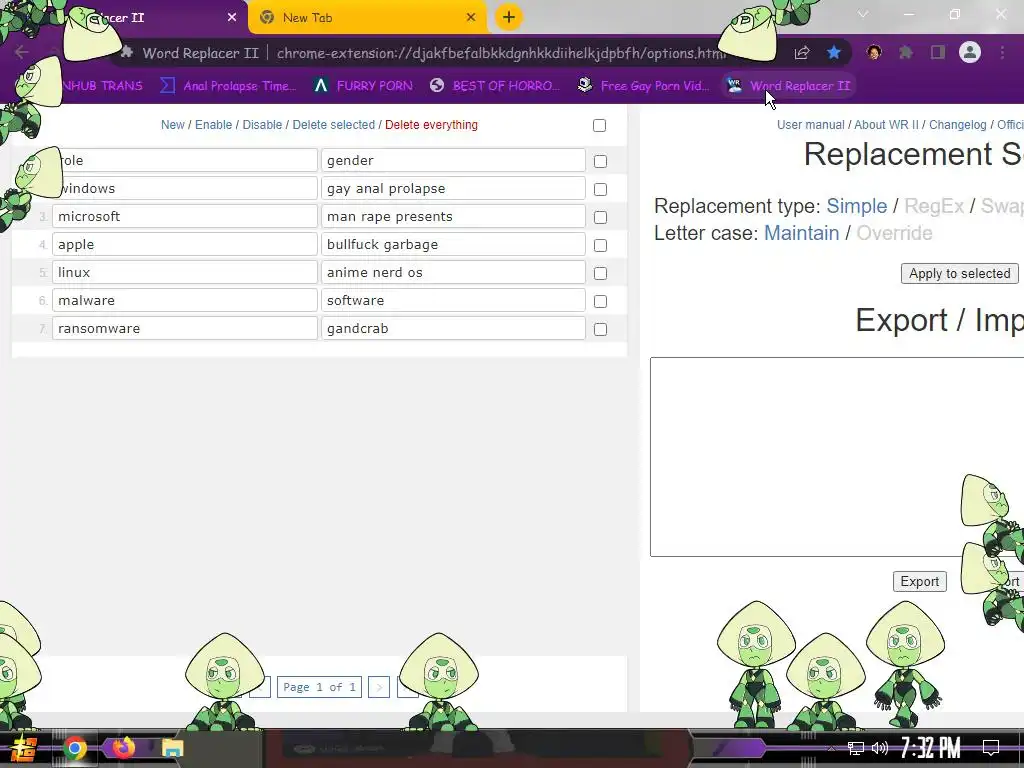Open the About WR II link

[x=886, y=125]
